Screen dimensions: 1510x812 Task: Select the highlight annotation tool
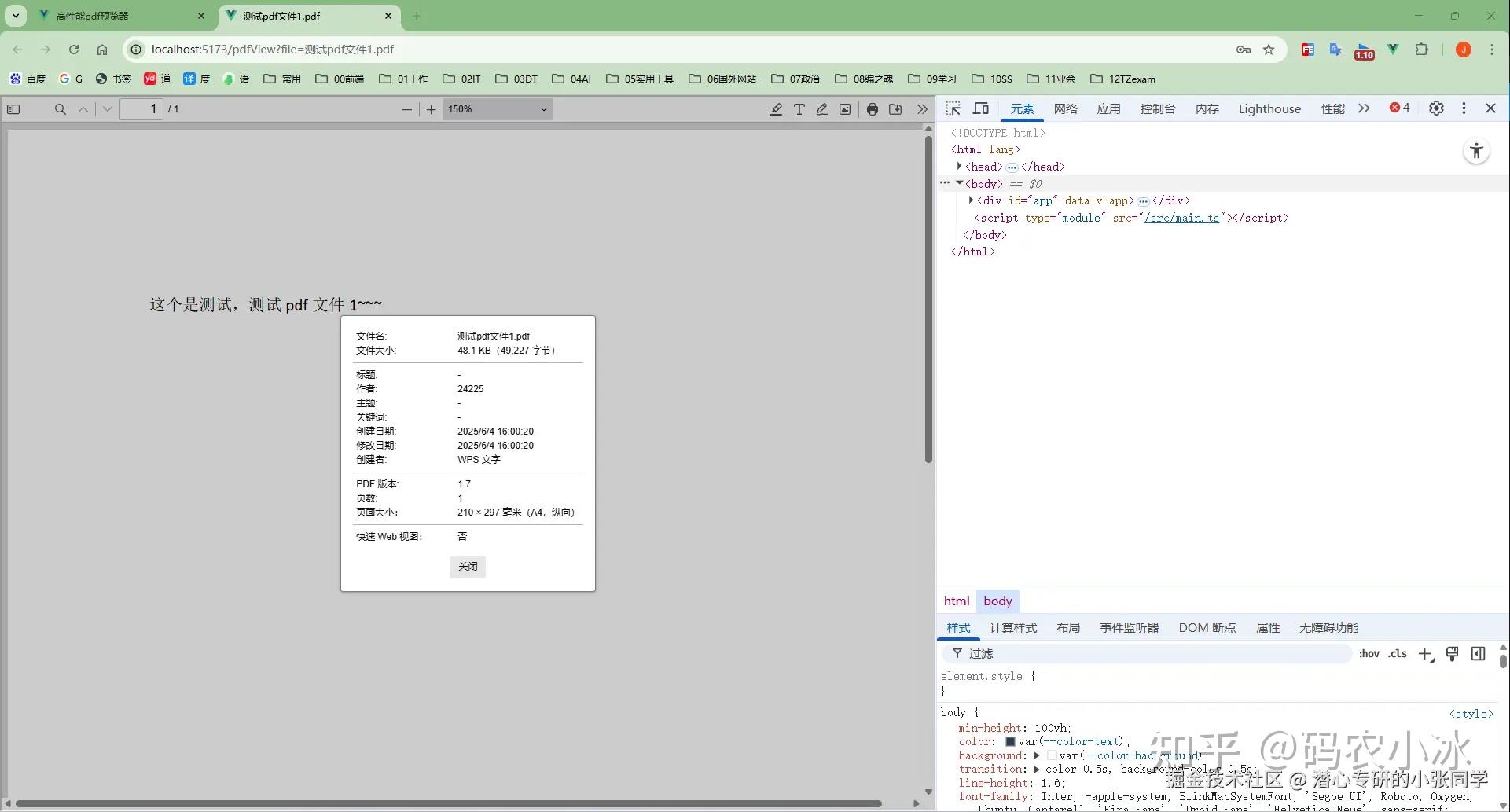pos(776,109)
